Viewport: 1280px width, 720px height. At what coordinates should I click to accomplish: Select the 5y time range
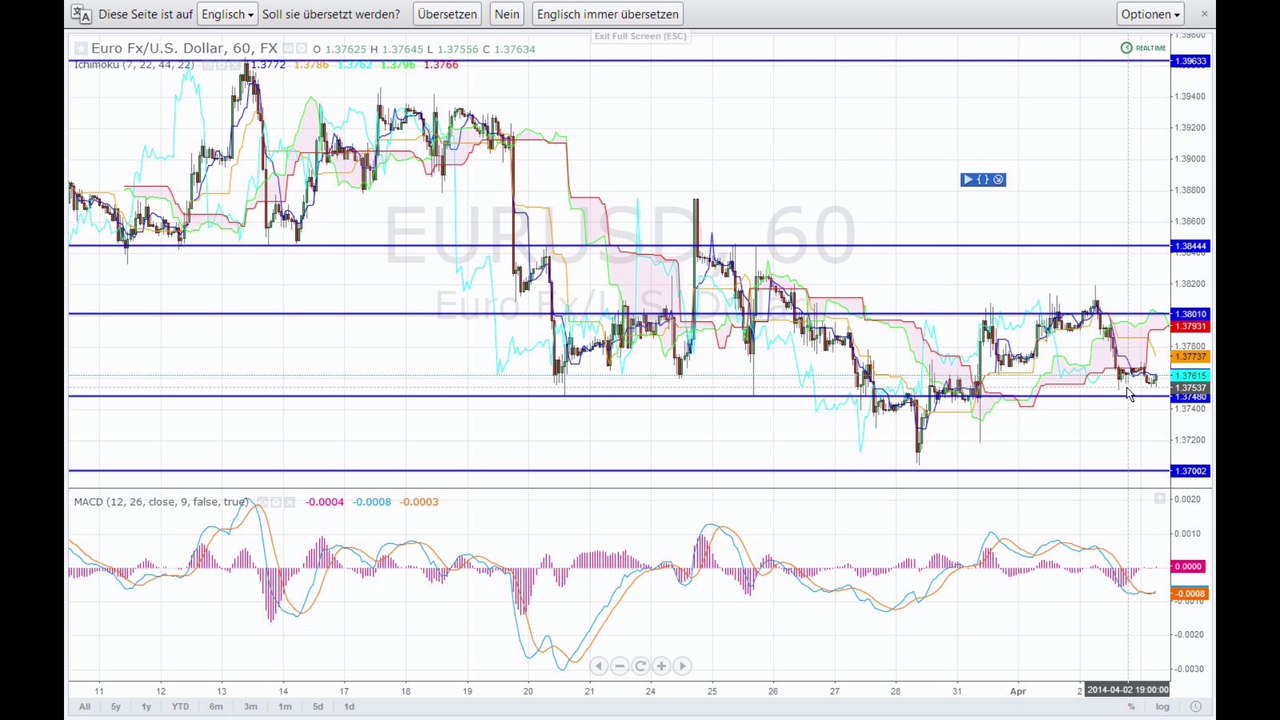click(x=115, y=707)
